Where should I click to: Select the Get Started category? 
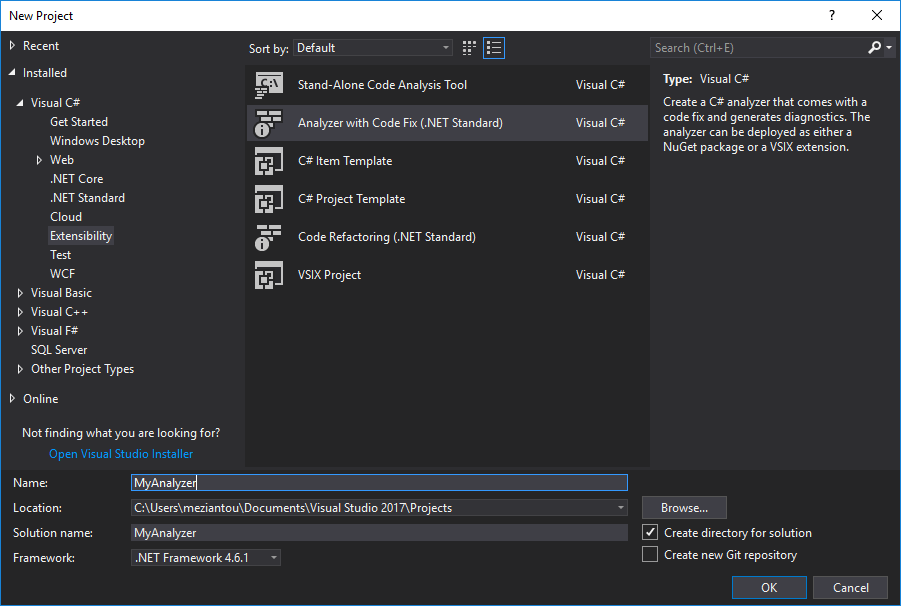(79, 122)
